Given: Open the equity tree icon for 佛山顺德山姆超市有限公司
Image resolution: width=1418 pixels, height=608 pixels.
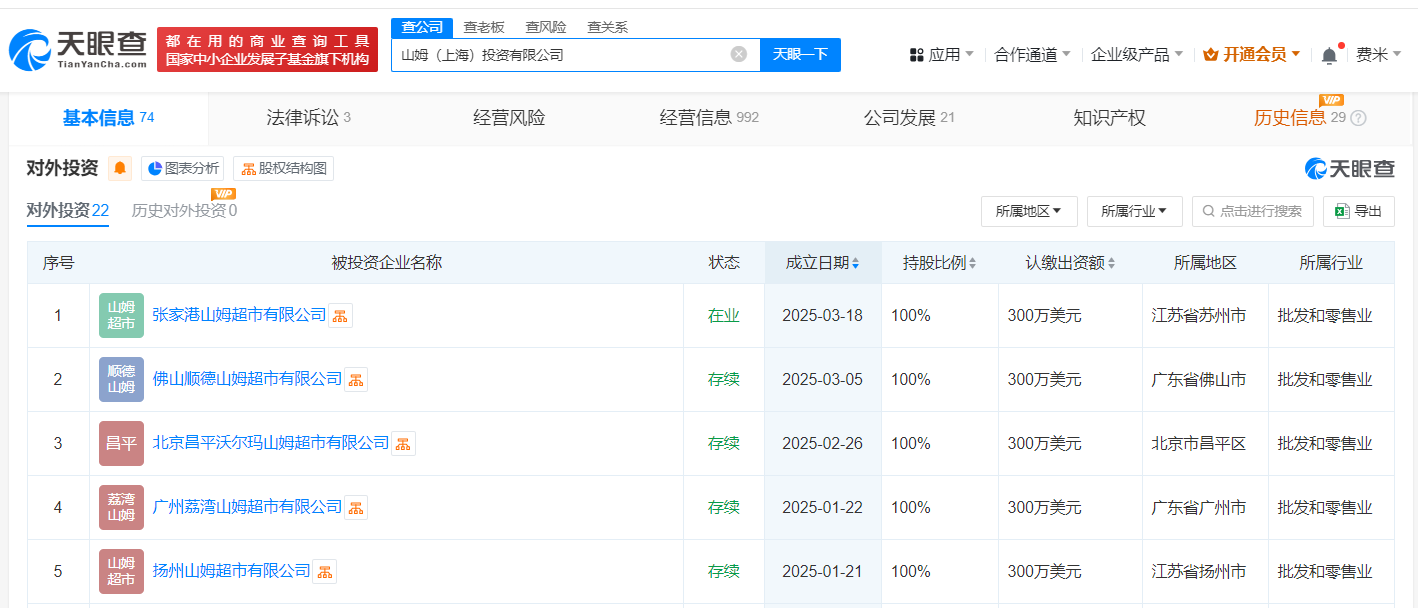Looking at the screenshot, I should click(356, 379).
